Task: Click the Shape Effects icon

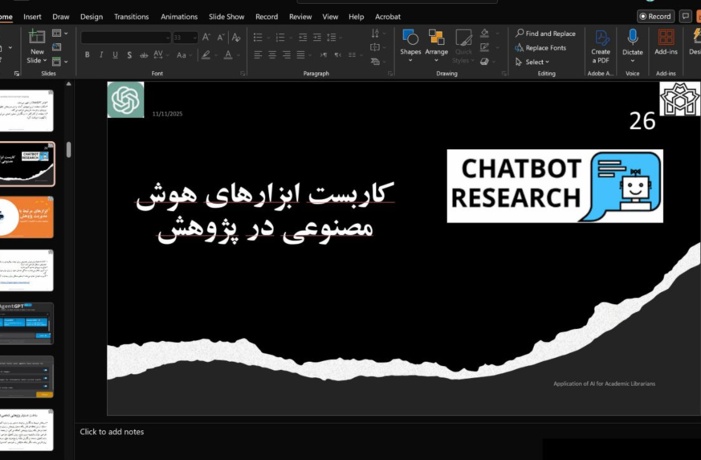Action: [485, 62]
